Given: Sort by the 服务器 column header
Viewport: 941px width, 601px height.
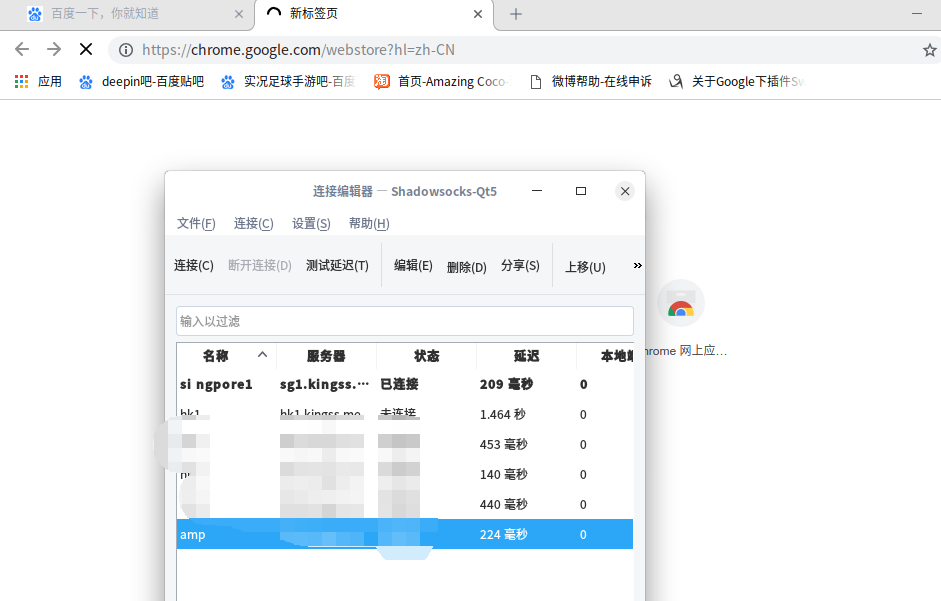Looking at the screenshot, I should click(x=326, y=356).
